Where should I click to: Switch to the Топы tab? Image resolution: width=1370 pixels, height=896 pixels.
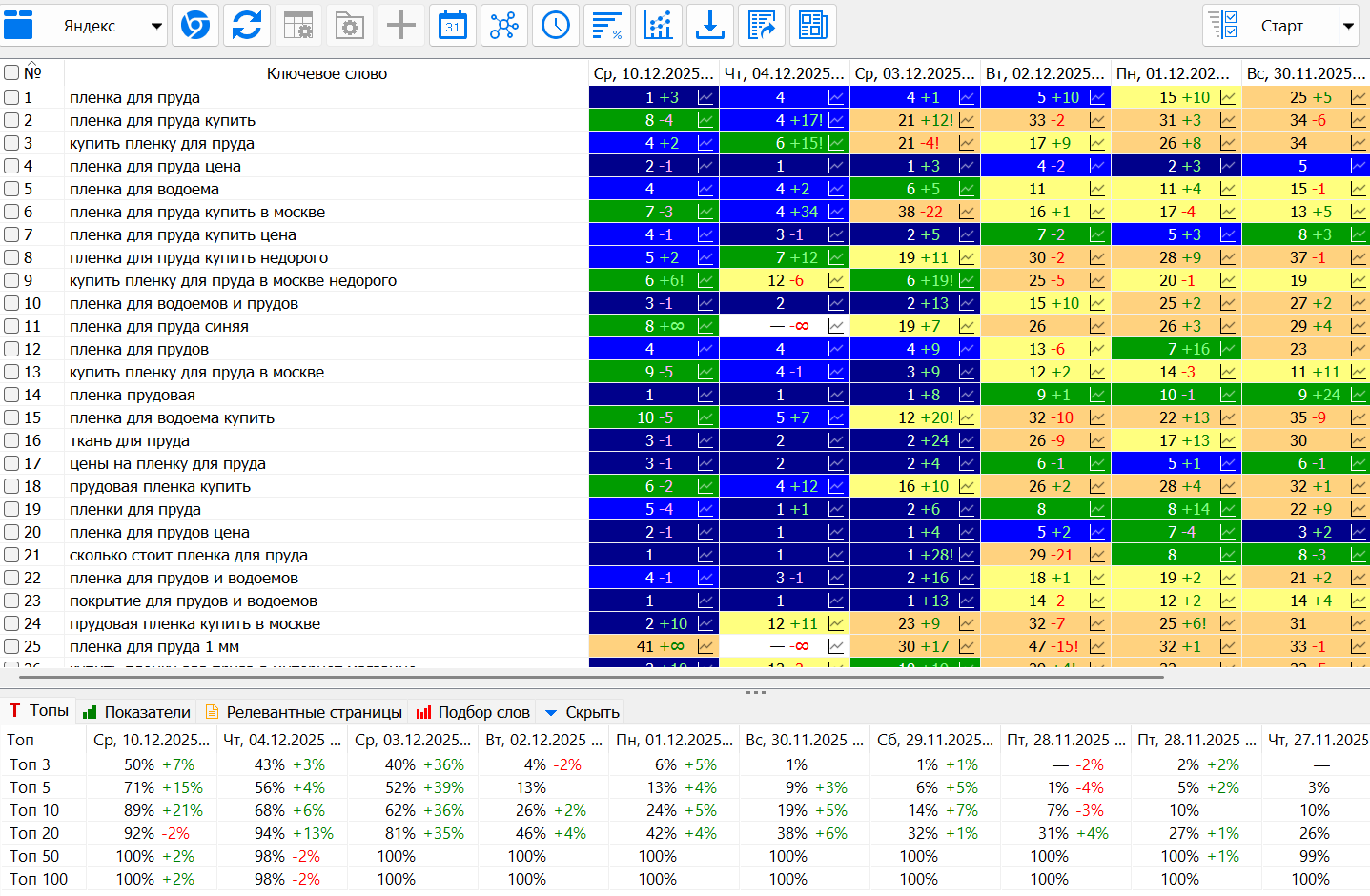pyautogui.click(x=39, y=710)
